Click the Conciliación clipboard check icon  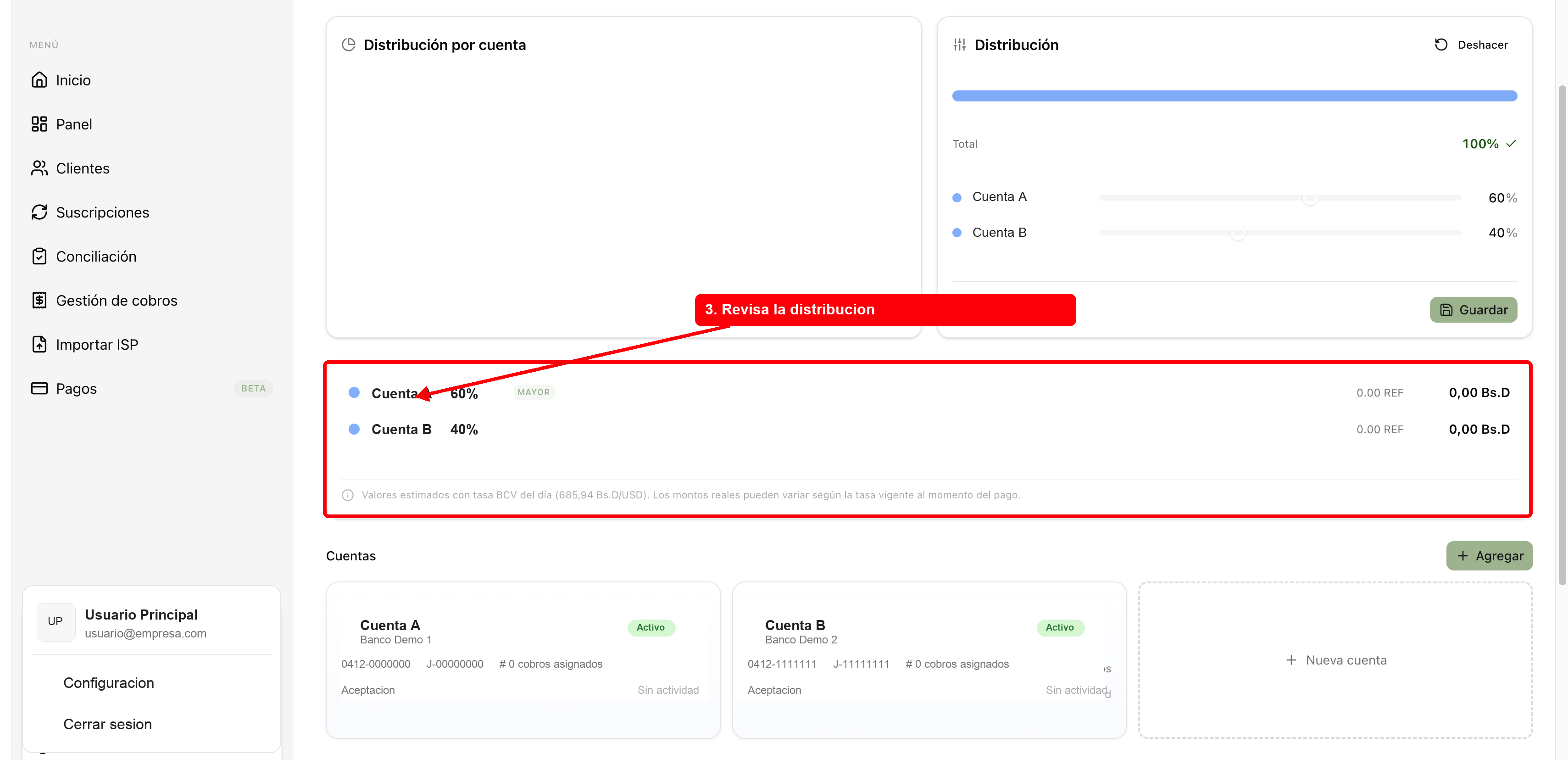pyautogui.click(x=39, y=257)
